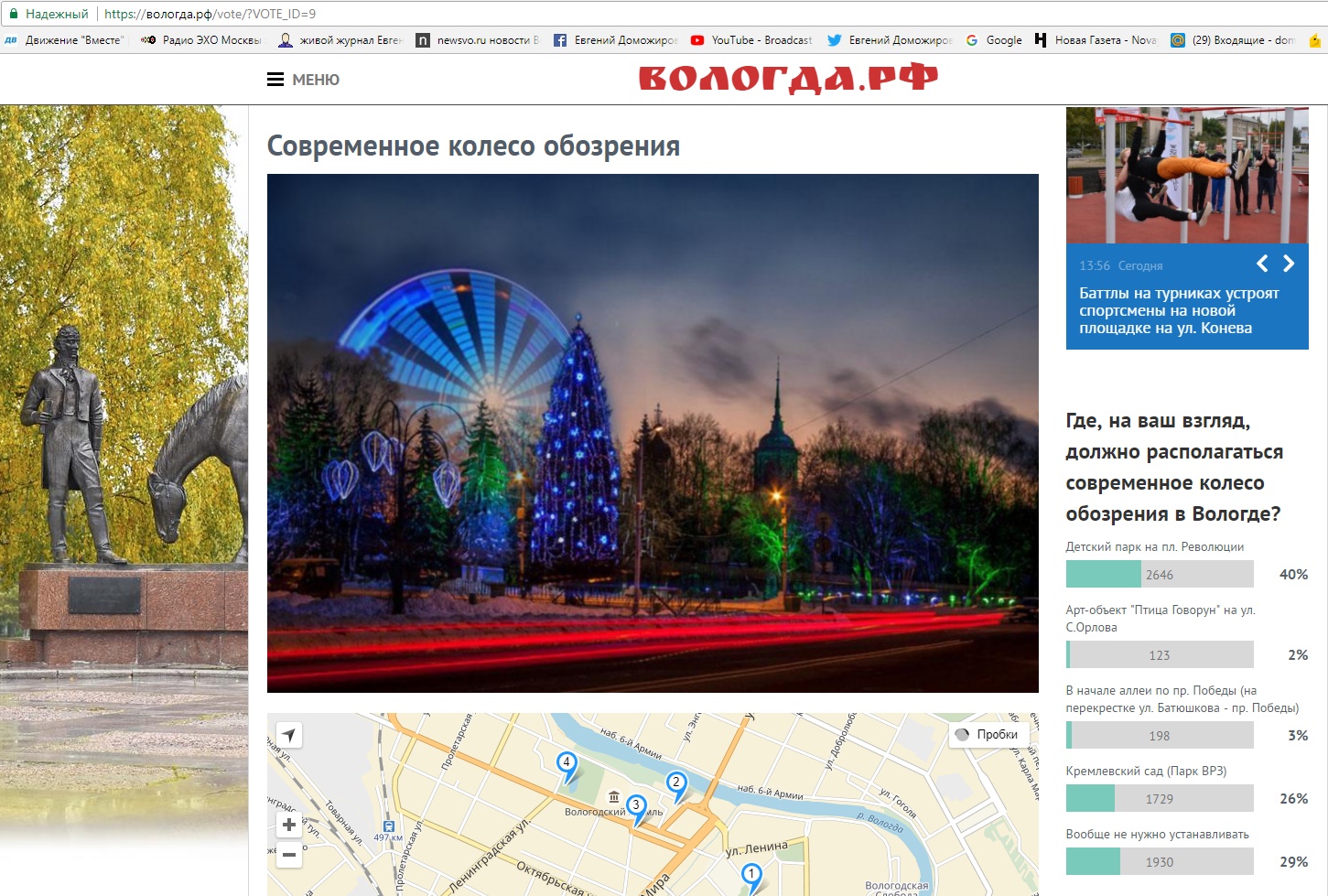Click Детский парк poll result bar
1328x896 pixels.
[x=1159, y=575]
